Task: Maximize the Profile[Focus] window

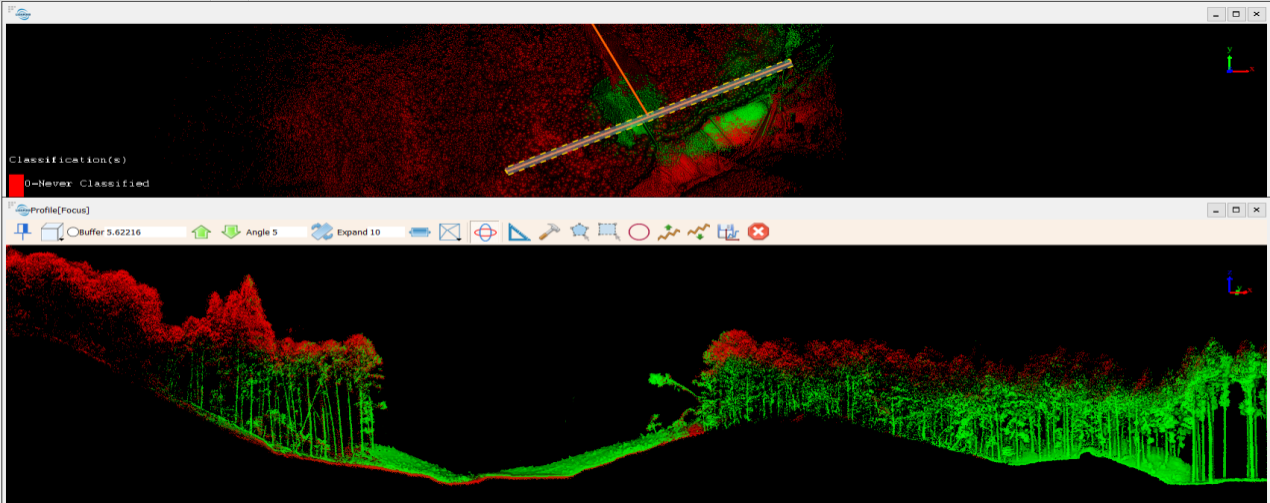Action: (x=1235, y=210)
